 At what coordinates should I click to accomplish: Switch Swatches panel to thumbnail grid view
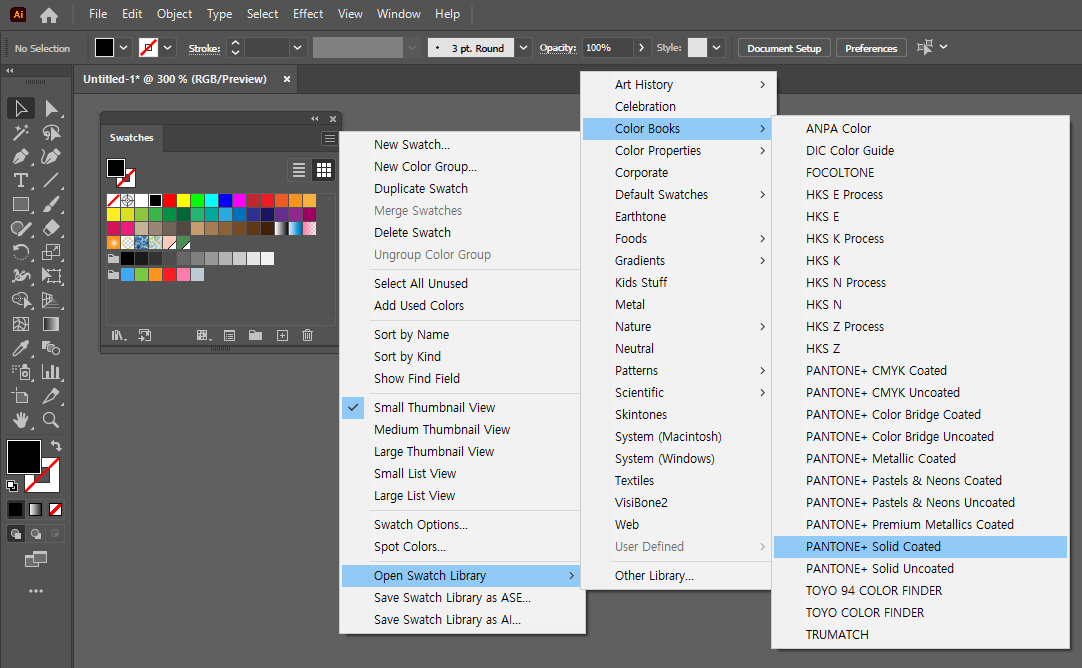pos(324,170)
